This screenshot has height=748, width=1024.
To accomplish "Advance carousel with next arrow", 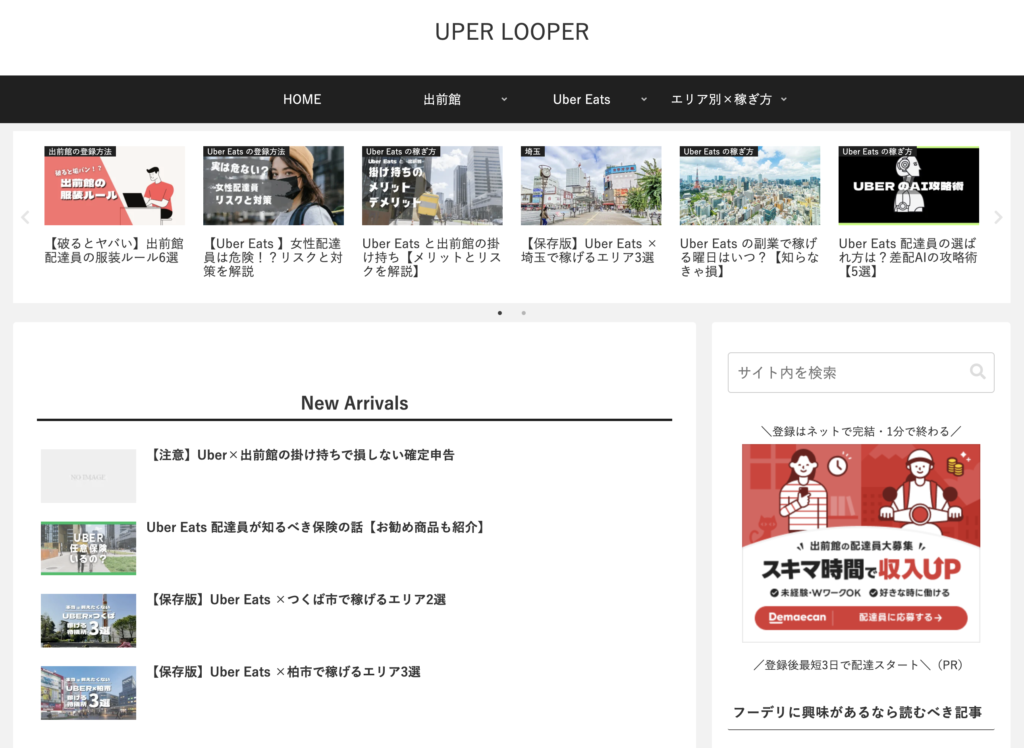I will click(997, 217).
